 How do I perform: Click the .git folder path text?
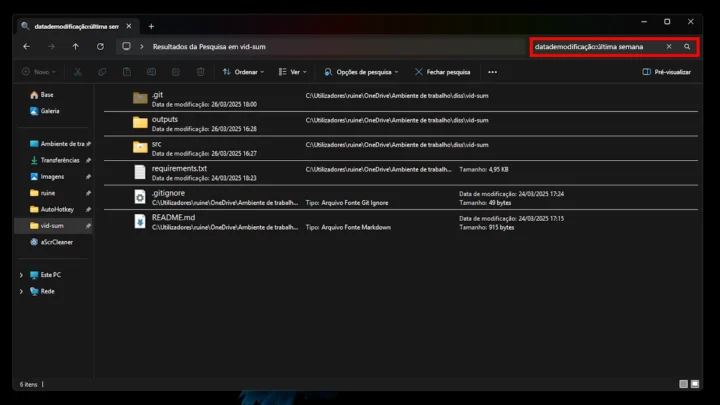[x=397, y=96]
